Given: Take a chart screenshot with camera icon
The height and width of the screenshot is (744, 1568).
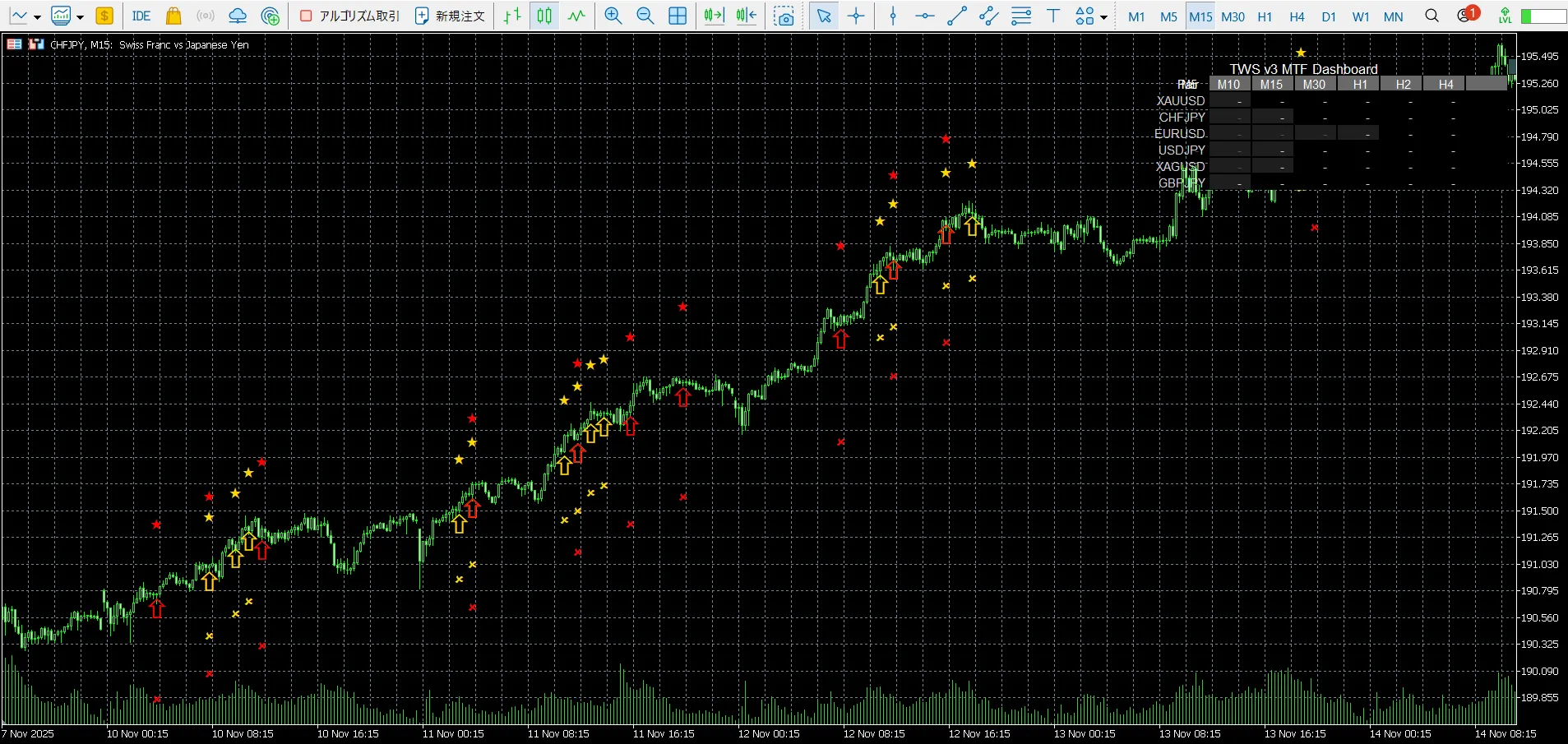Looking at the screenshot, I should click(784, 16).
